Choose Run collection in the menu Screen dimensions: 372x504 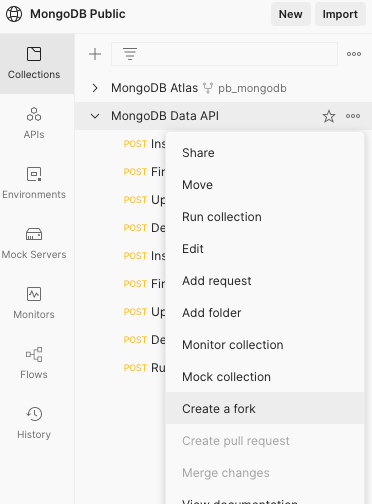point(265,217)
